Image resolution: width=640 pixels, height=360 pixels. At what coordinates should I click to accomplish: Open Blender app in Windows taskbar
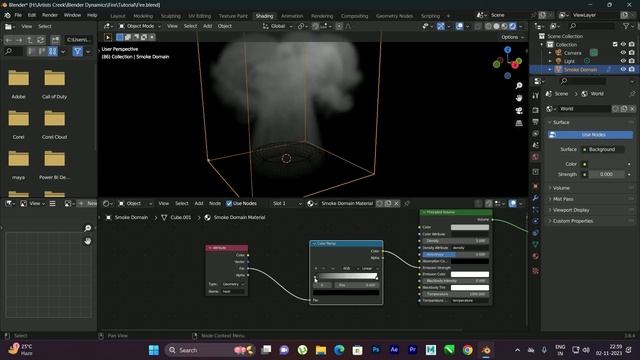(x=486, y=350)
